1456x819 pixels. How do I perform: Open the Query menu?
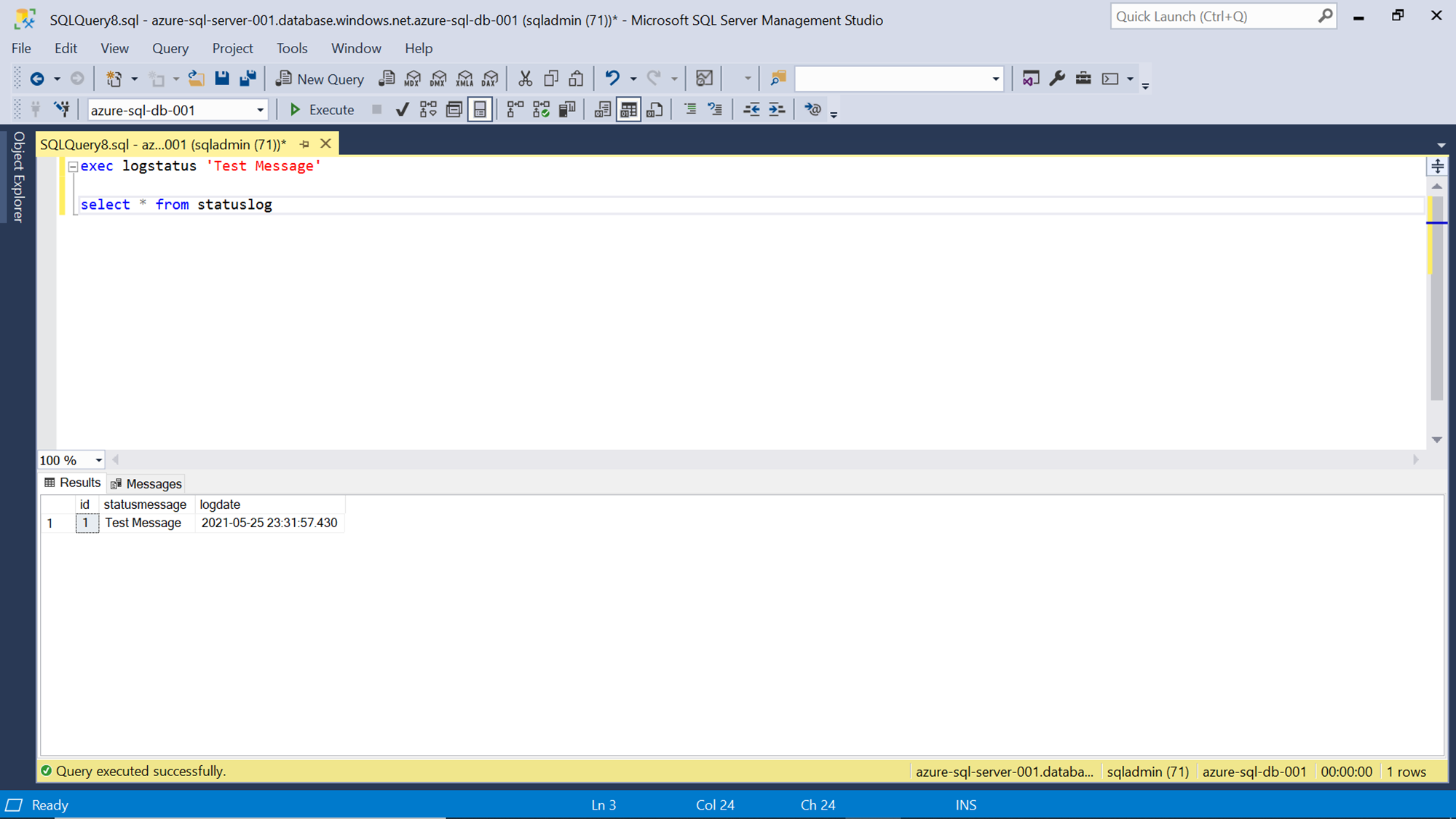click(x=170, y=48)
